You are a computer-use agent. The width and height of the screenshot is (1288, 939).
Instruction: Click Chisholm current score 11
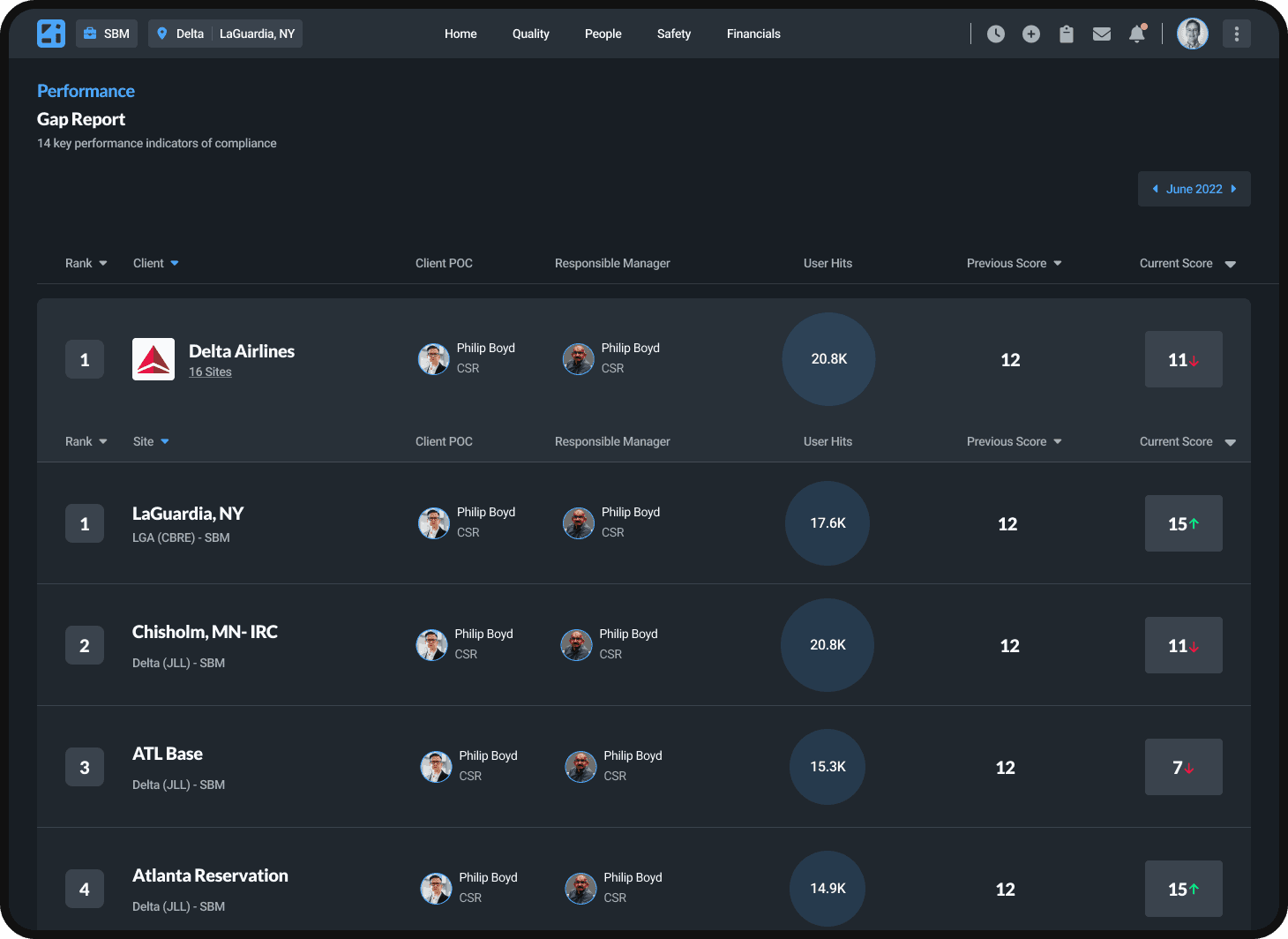pos(1184,645)
